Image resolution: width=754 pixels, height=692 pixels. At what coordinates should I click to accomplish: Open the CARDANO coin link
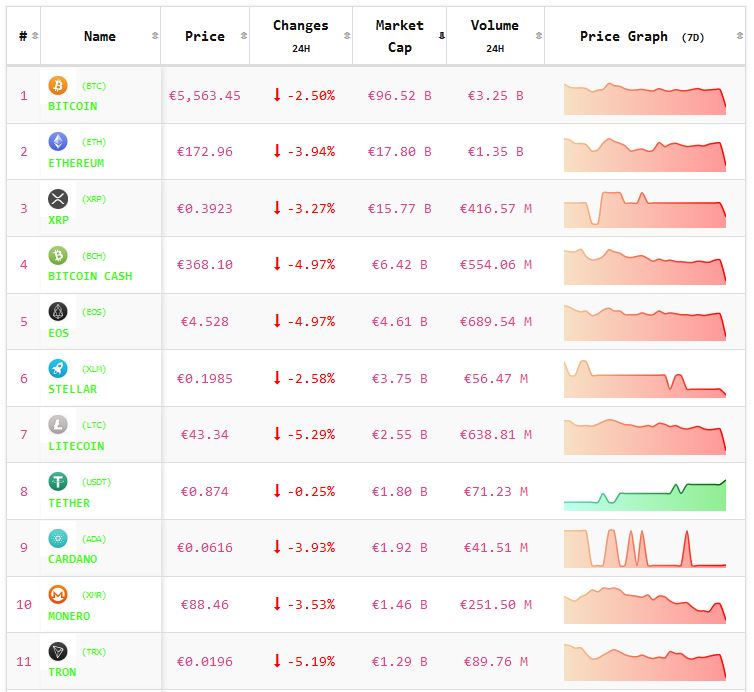pyautogui.click(x=73, y=559)
